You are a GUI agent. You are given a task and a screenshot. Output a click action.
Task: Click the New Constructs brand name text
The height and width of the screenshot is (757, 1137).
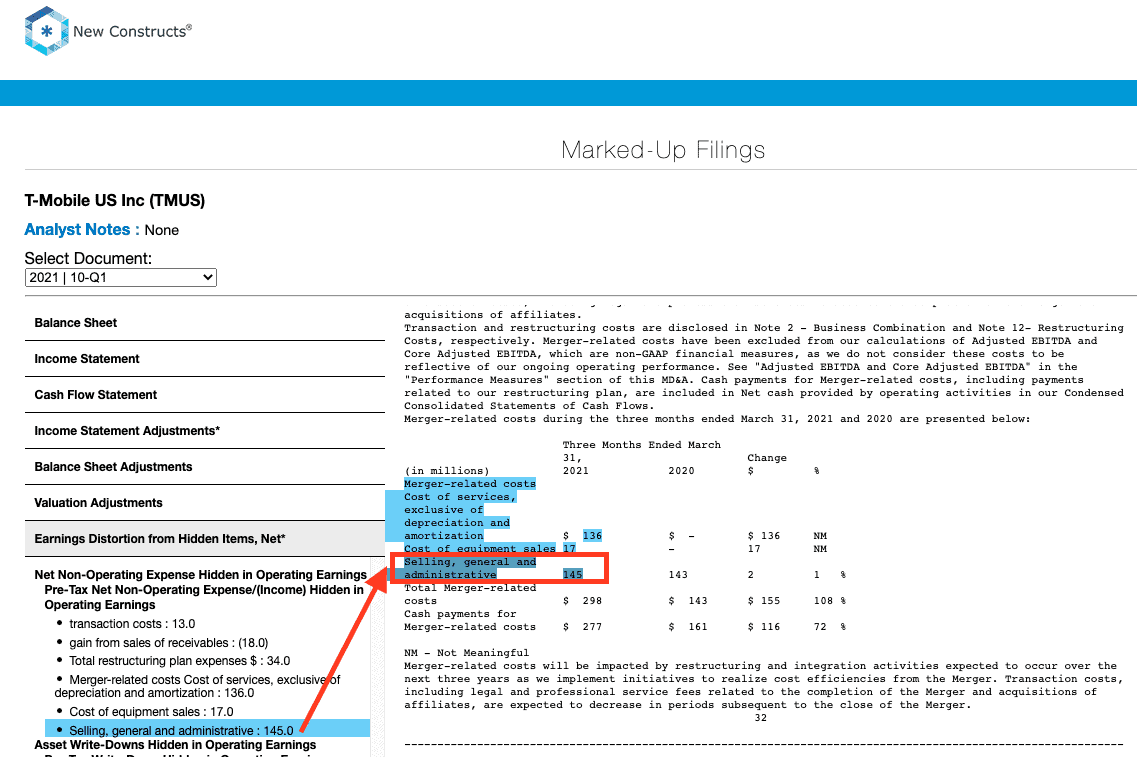pyautogui.click(x=133, y=31)
